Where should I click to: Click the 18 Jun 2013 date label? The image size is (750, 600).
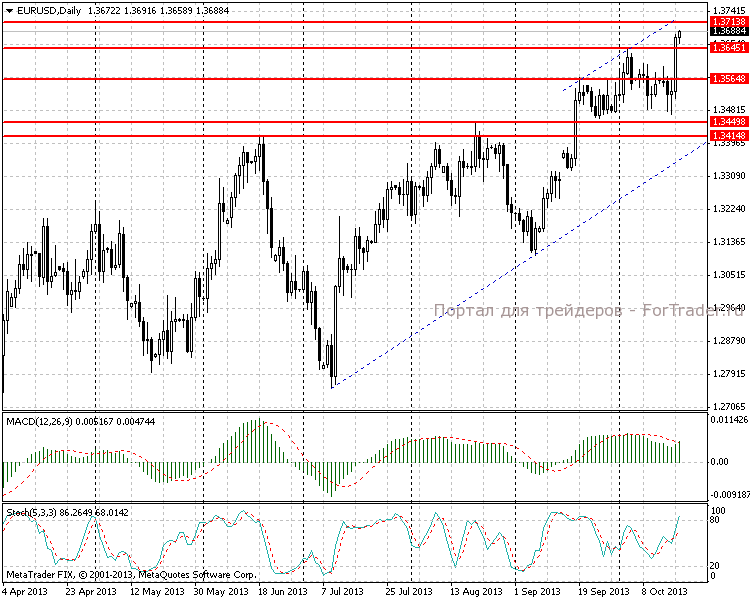pos(283,591)
